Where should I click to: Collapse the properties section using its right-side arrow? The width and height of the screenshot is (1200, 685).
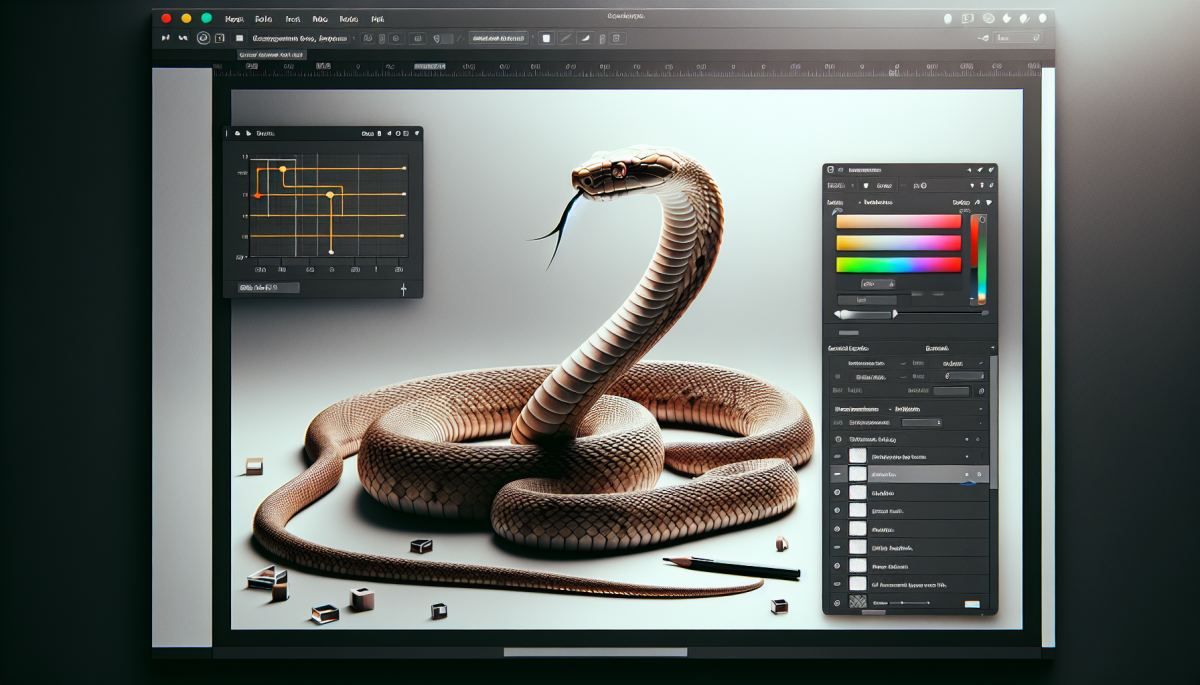point(991,348)
